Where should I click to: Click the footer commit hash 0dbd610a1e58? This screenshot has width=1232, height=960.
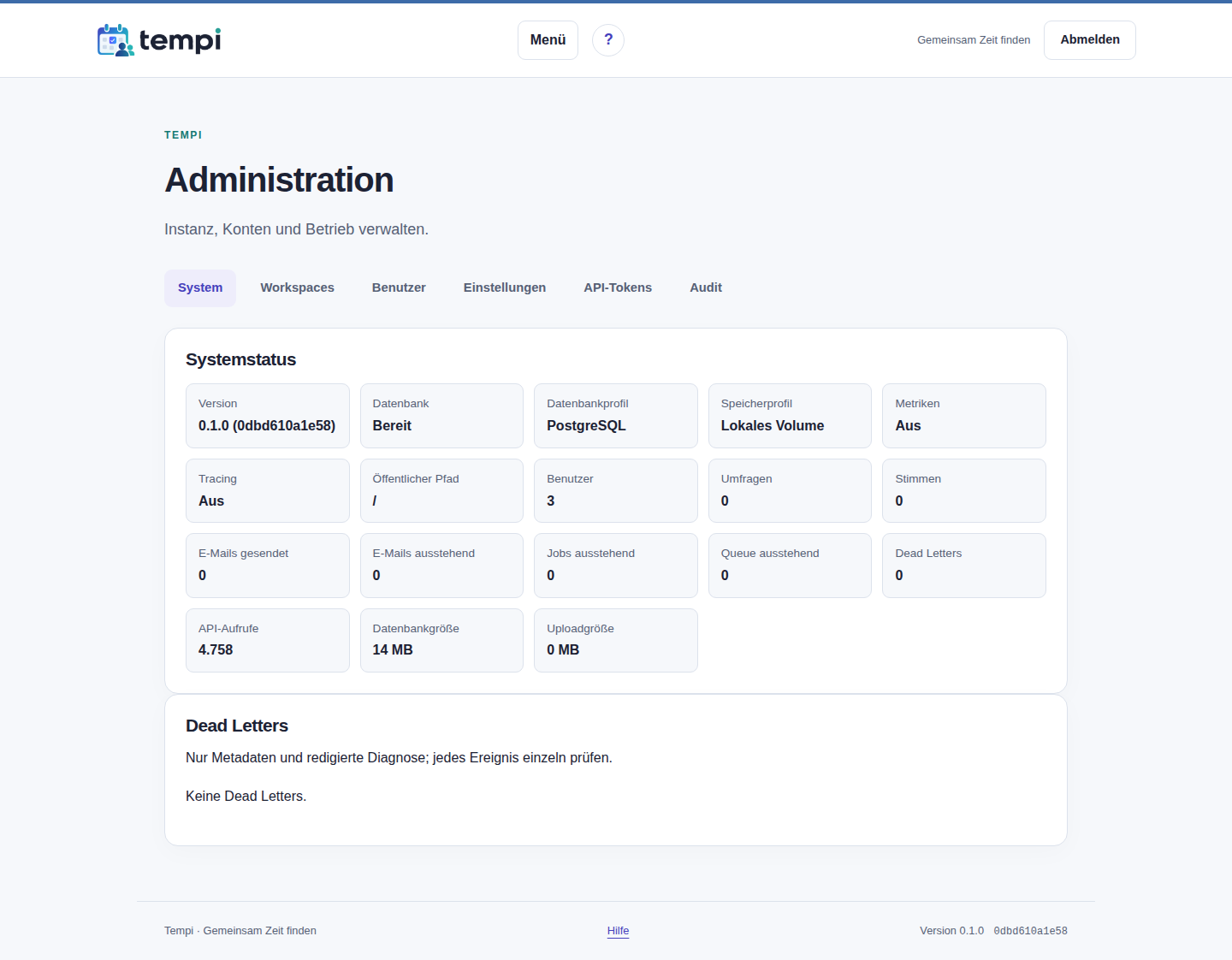coord(1030,931)
